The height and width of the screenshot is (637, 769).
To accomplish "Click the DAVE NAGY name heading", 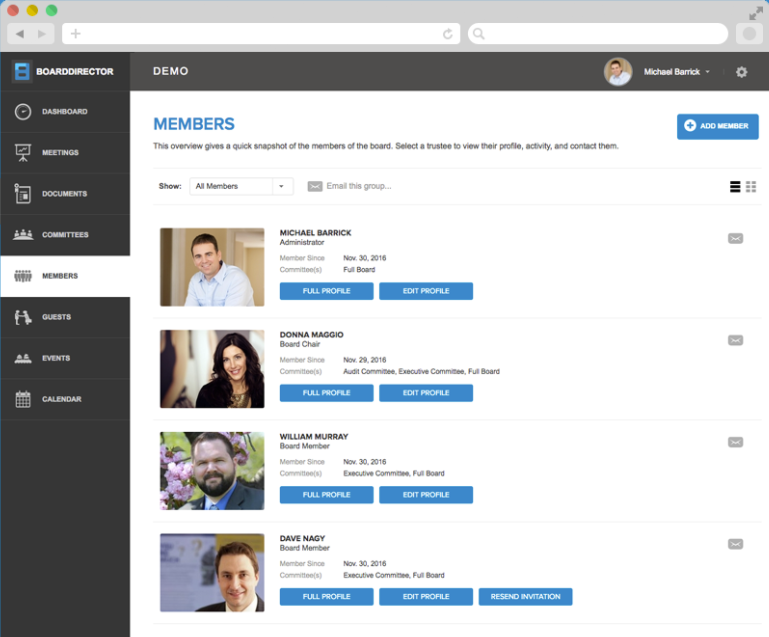I will [302, 538].
